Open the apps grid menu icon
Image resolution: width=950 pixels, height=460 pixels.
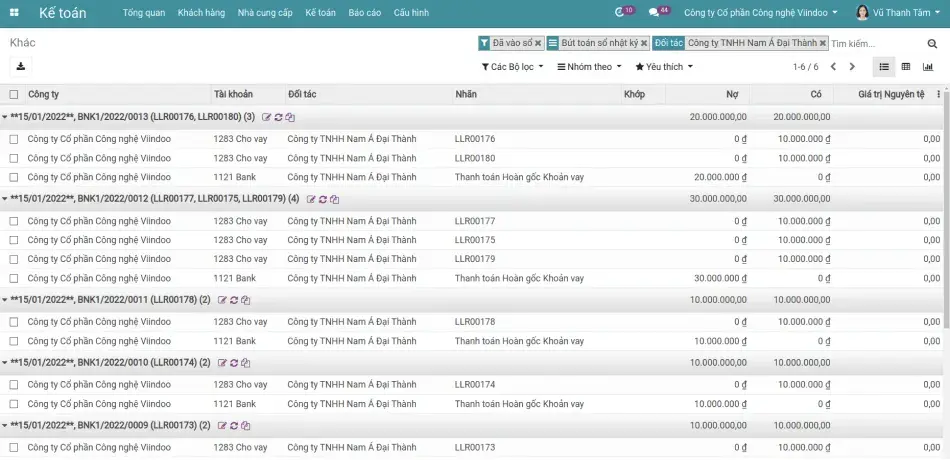[x=16, y=13]
